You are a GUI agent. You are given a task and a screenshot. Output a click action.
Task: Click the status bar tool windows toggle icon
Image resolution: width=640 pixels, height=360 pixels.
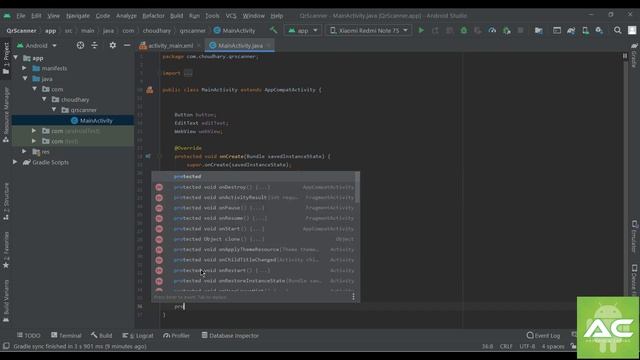point(6,346)
